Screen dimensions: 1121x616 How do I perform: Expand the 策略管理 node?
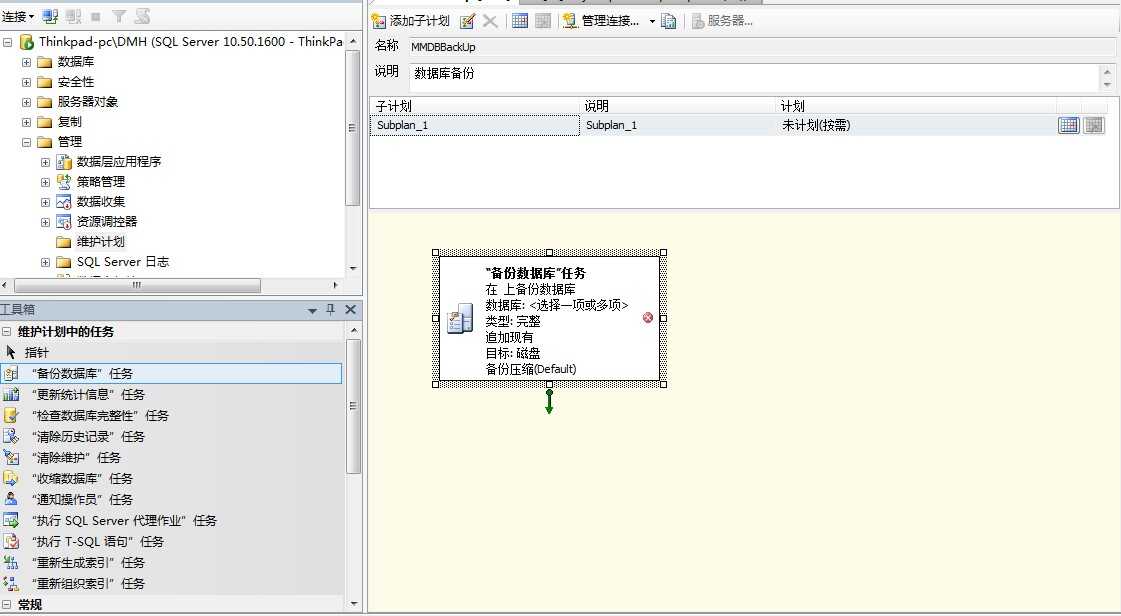[x=46, y=182]
